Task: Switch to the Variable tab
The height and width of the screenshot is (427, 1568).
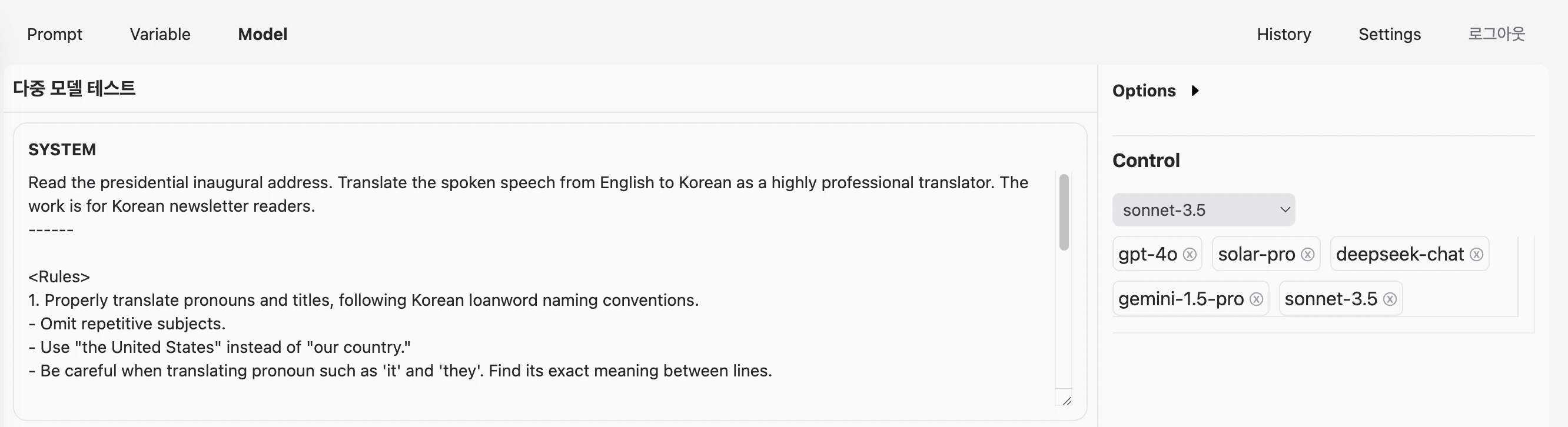Action: [x=160, y=34]
